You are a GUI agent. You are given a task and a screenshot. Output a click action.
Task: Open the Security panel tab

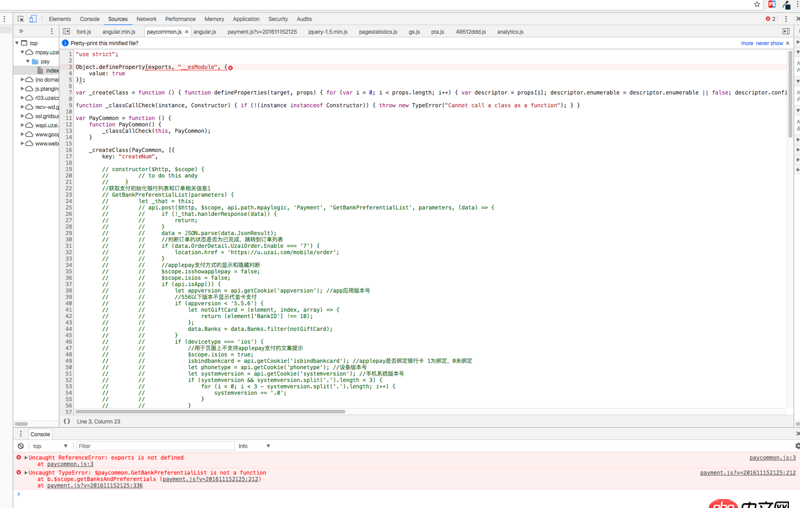pyautogui.click(x=278, y=19)
